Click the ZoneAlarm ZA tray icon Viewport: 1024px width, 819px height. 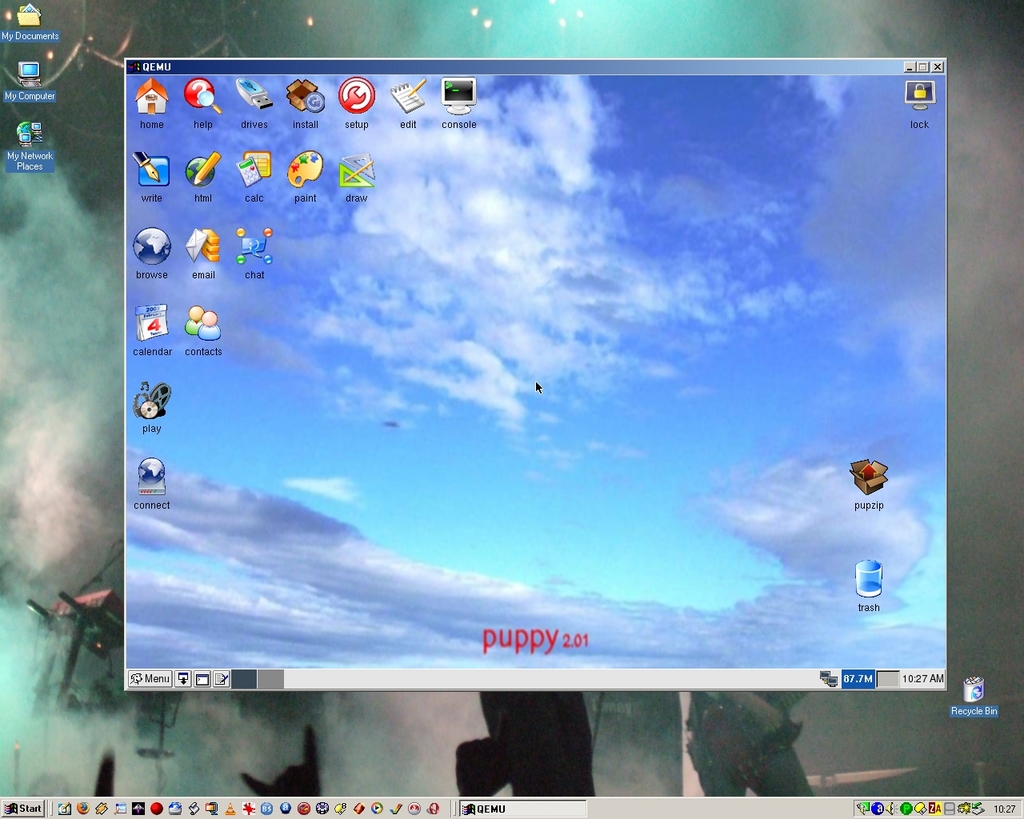click(x=935, y=809)
